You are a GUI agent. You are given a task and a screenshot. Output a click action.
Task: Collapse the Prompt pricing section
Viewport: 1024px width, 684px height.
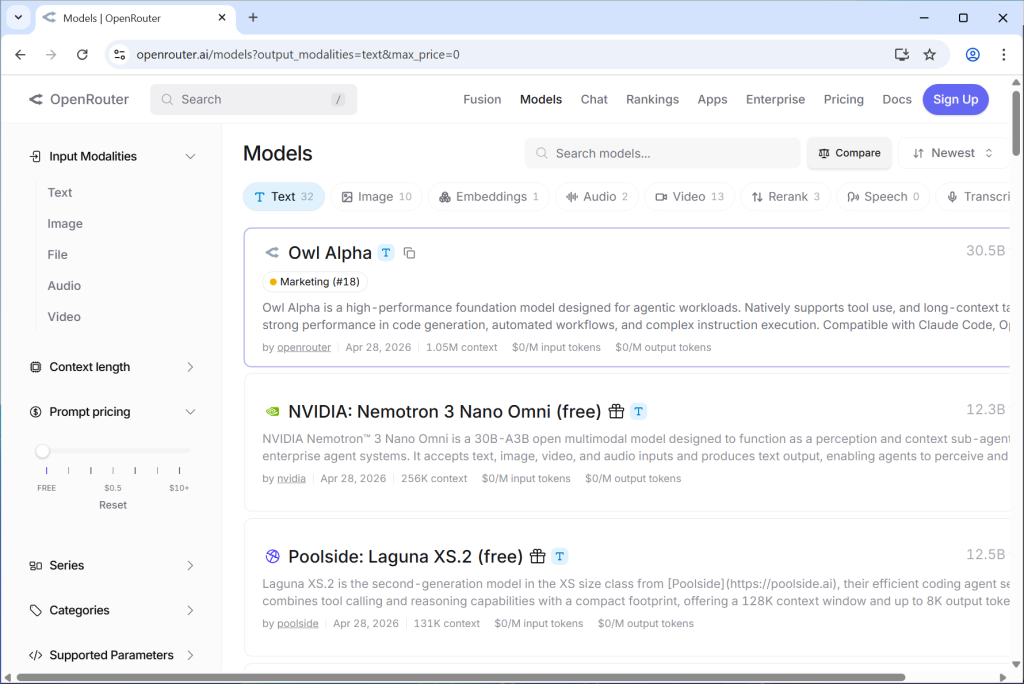112,412
